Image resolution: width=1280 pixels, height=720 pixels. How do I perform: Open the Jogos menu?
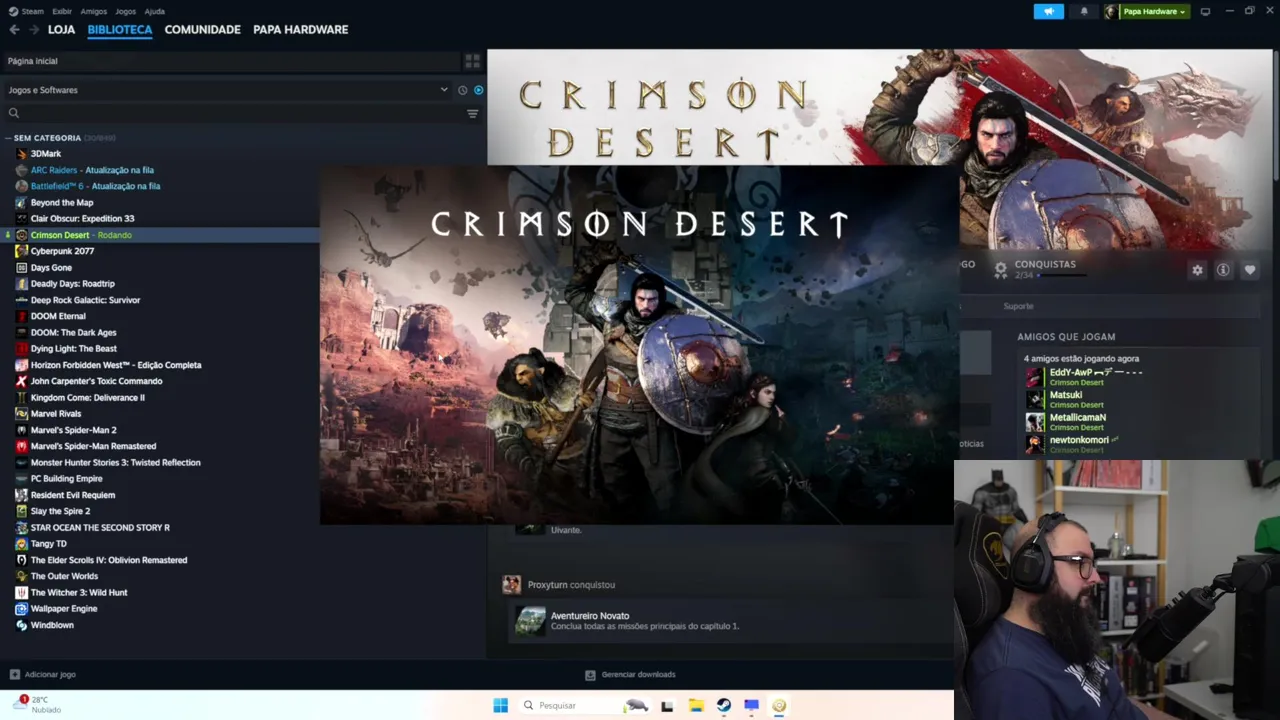[x=126, y=11]
